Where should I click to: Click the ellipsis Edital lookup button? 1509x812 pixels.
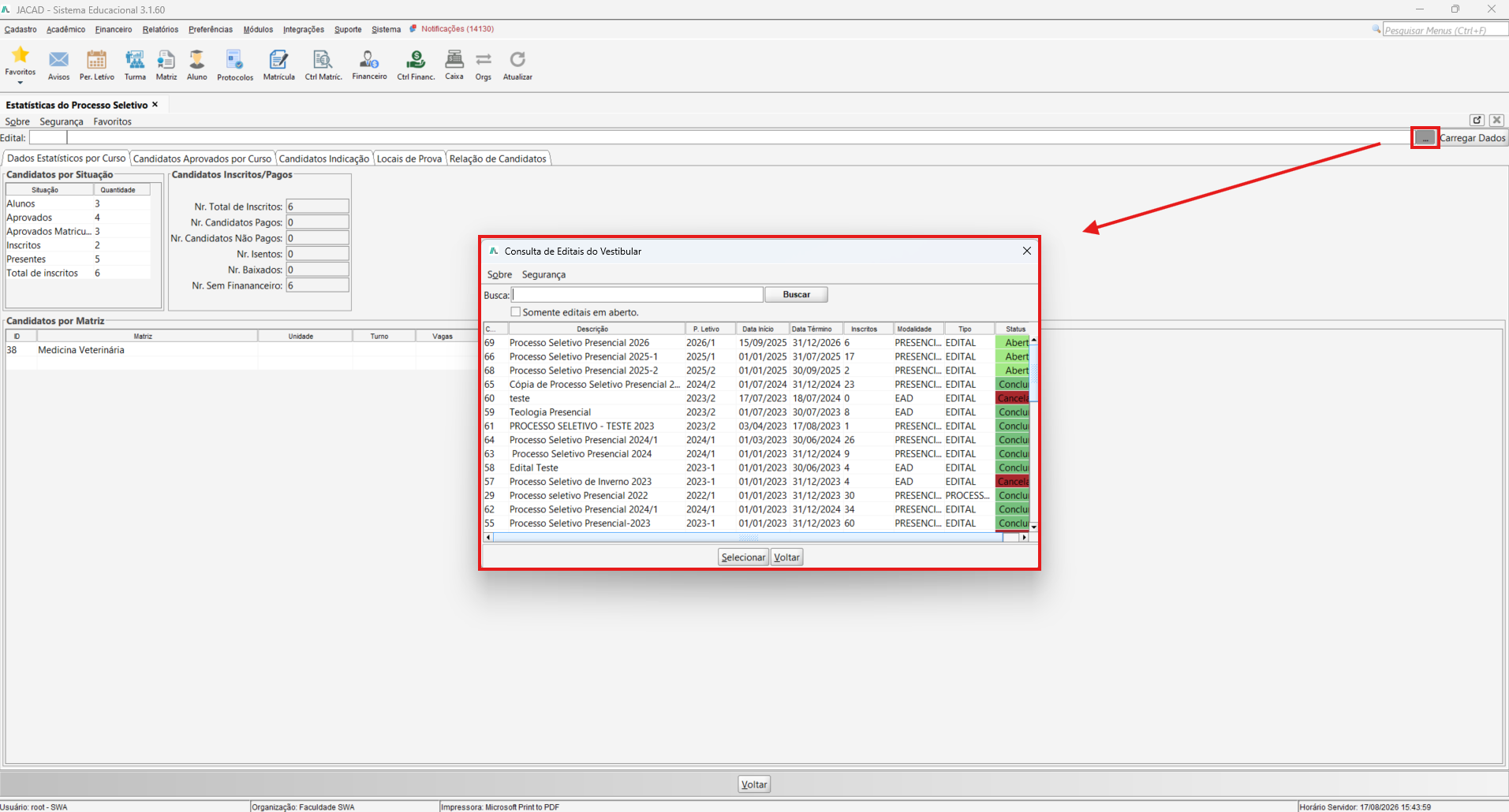[x=1425, y=138]
